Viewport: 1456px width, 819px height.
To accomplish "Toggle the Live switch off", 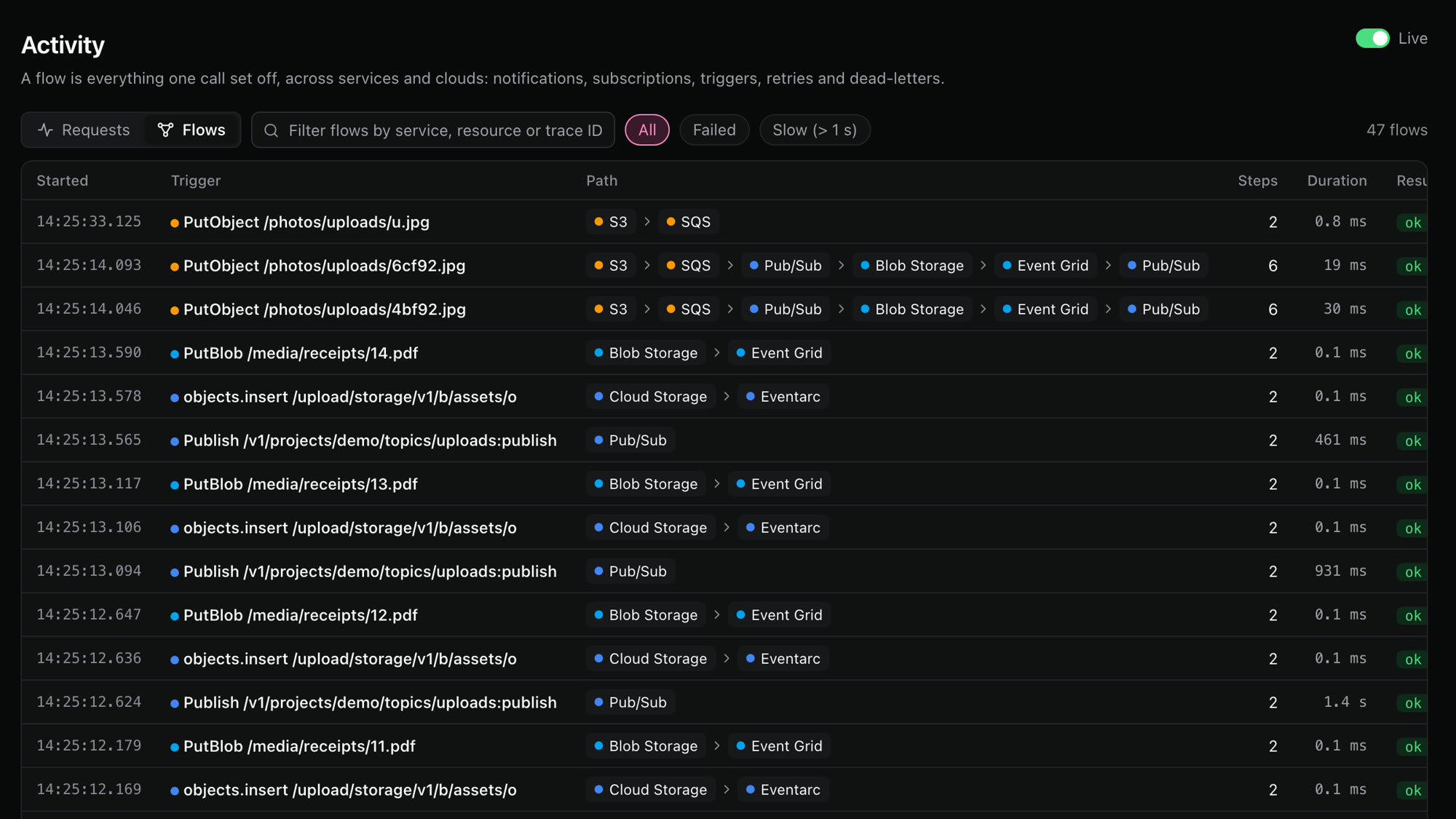I will click(1372, 39).
